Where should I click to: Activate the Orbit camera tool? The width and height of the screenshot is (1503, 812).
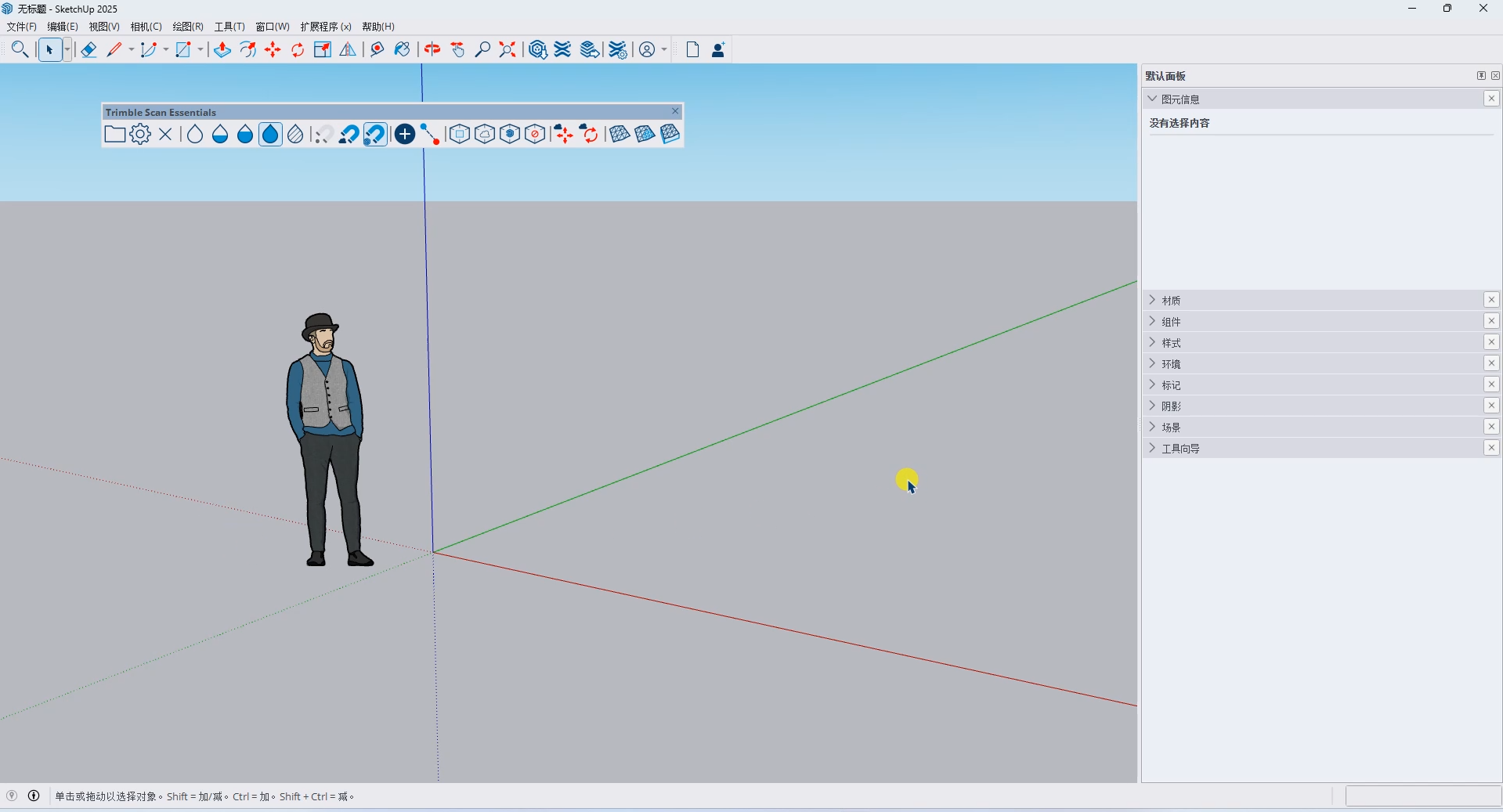432,50
